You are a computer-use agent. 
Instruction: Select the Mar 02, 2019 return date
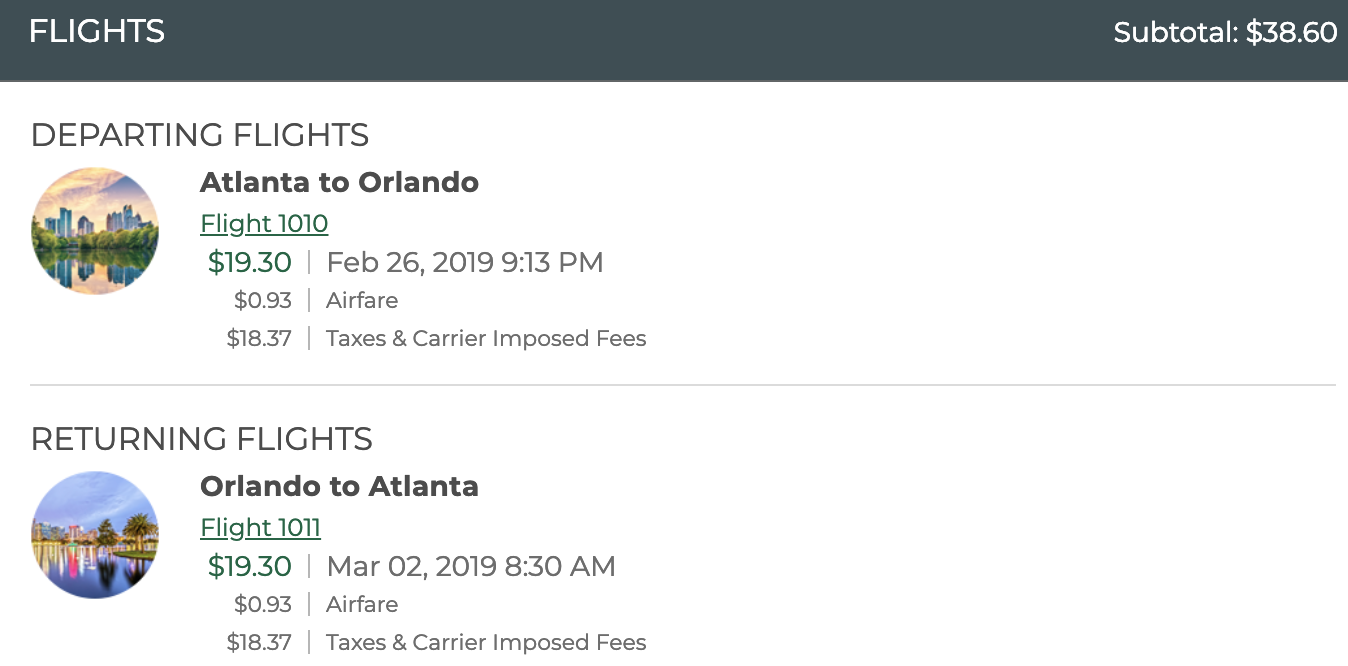pos(470,565)
